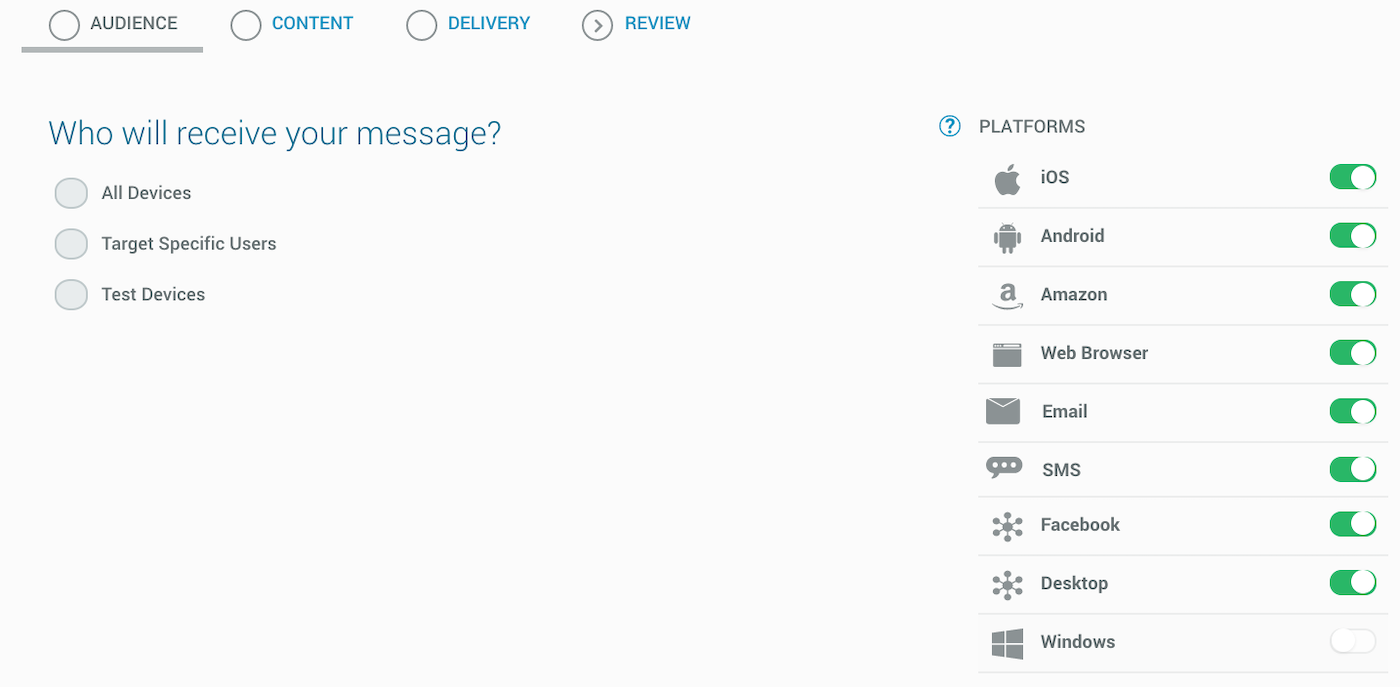Click the Email platform label
This screenshot has width=1400, height=687.
[x=1064, y=412]
